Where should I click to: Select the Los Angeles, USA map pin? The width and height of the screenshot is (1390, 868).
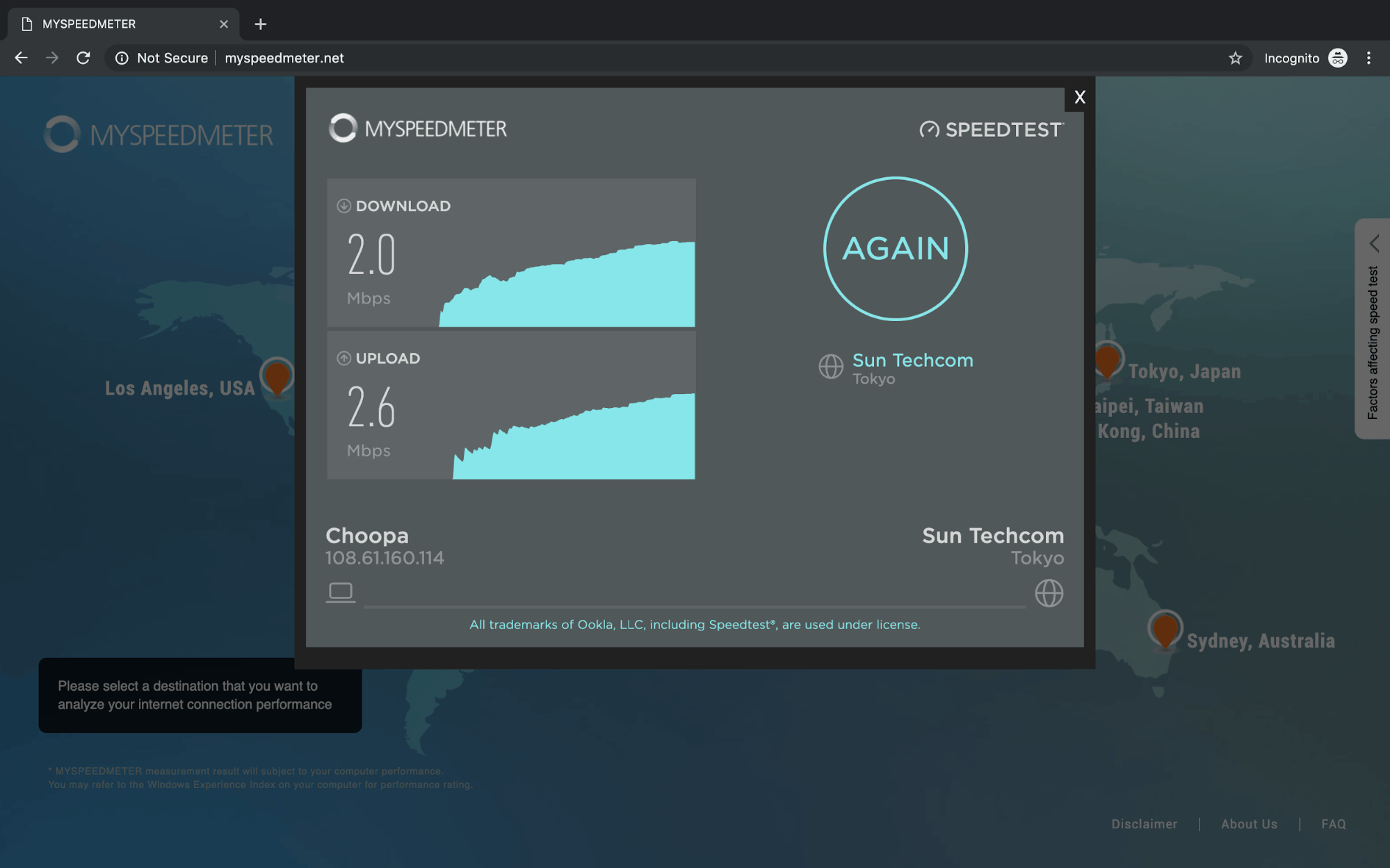277,377
